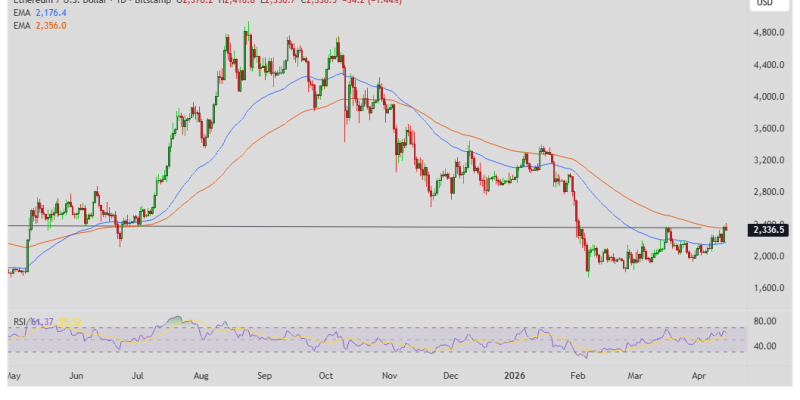The image size is (800, 400).
Task: Select the horizontal support line on the chart
Action: (300, 227)
